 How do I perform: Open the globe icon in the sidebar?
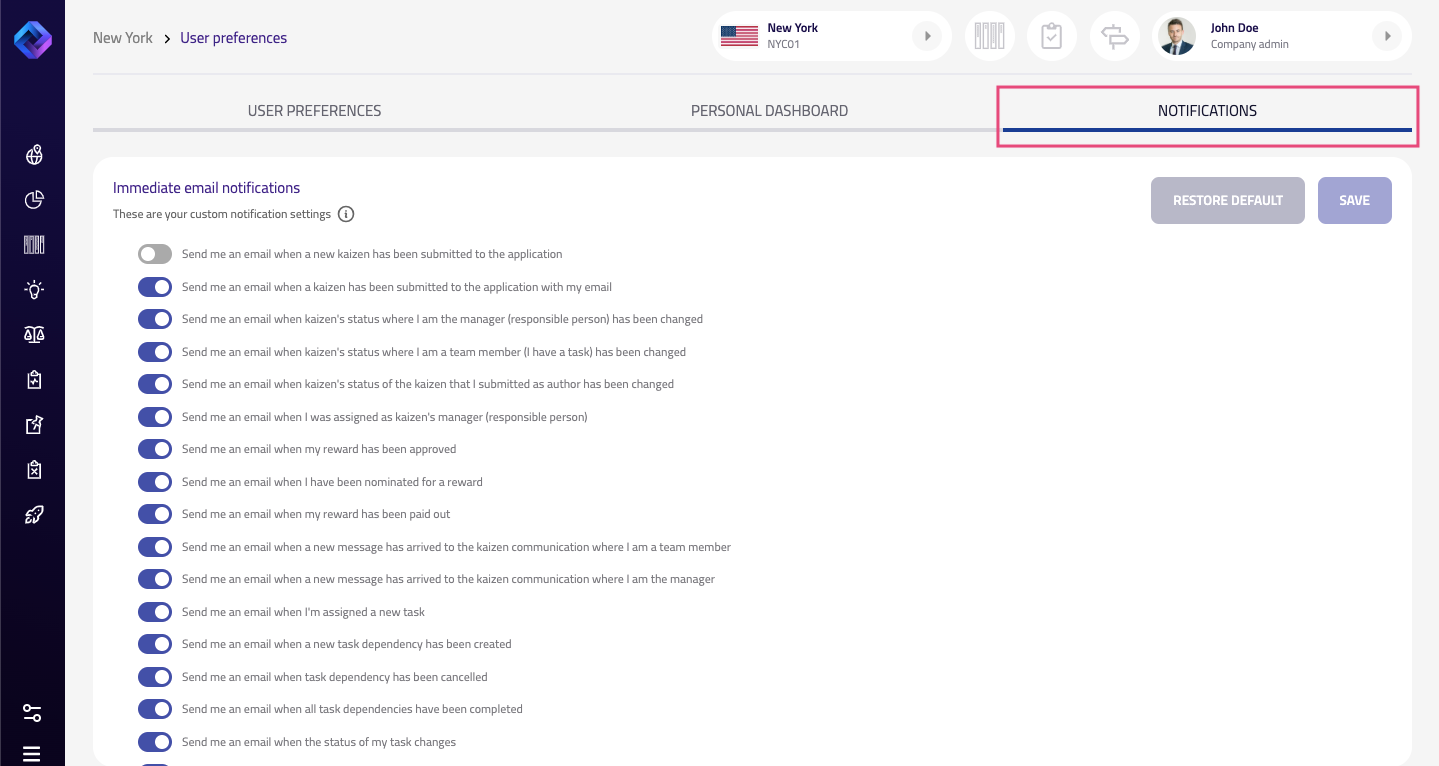point(34,155)
